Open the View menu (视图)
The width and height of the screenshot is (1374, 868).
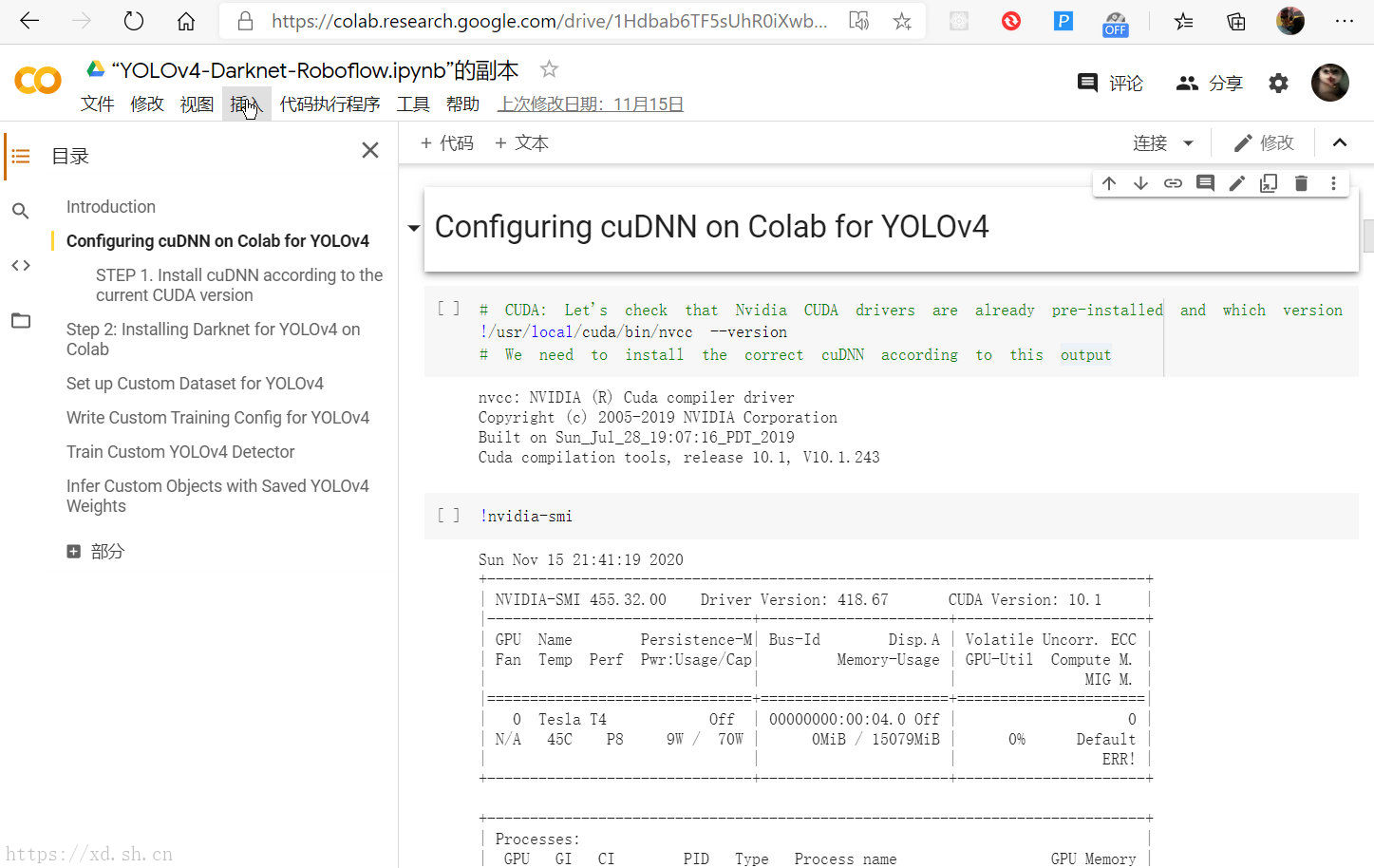pos(198,104)
